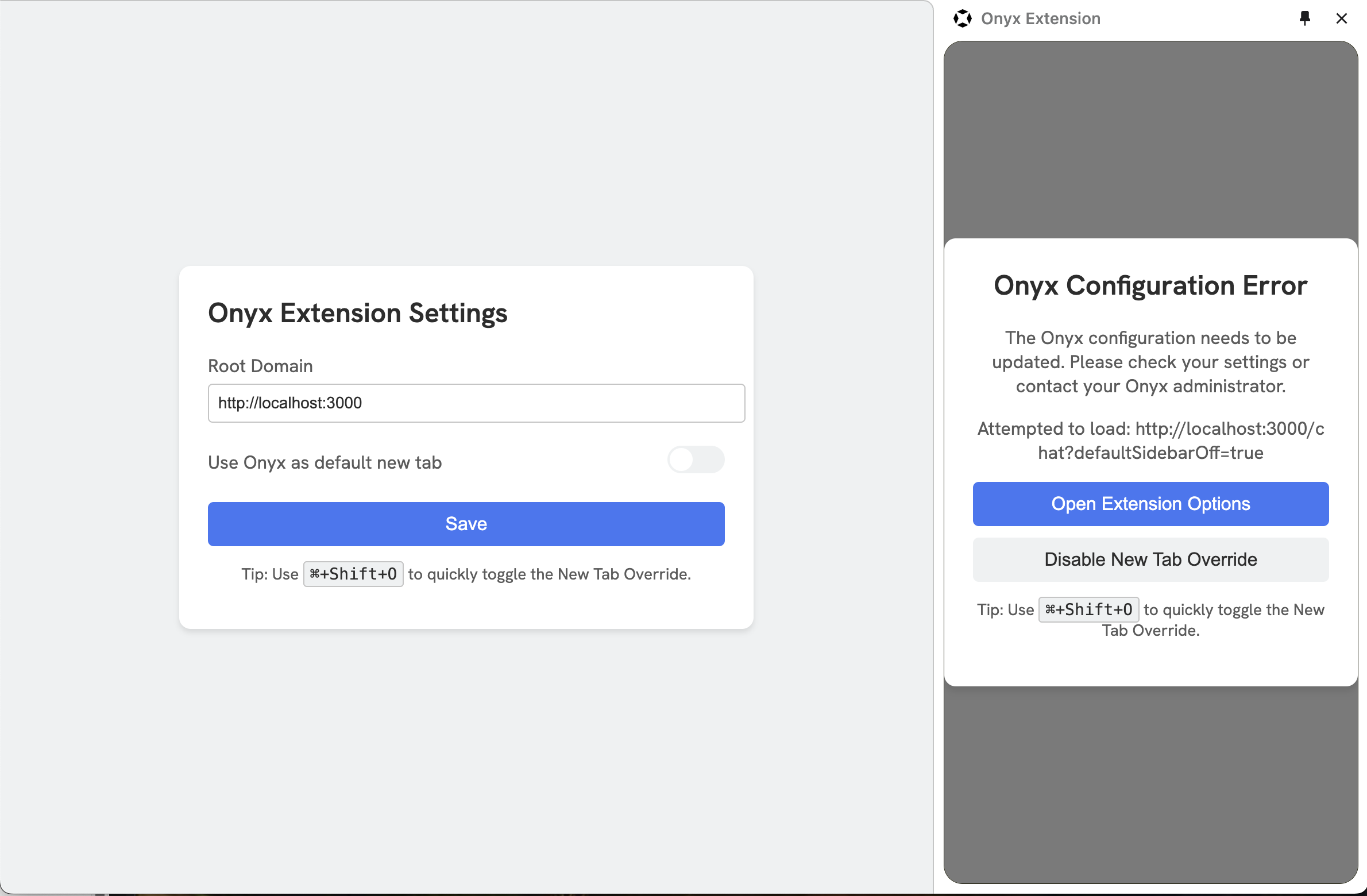Click 'The Onyx configuration needs to be updated' message
The height and width of the screenshot is (896, 1367).
pyautogui.click(x=1150, y=362)
